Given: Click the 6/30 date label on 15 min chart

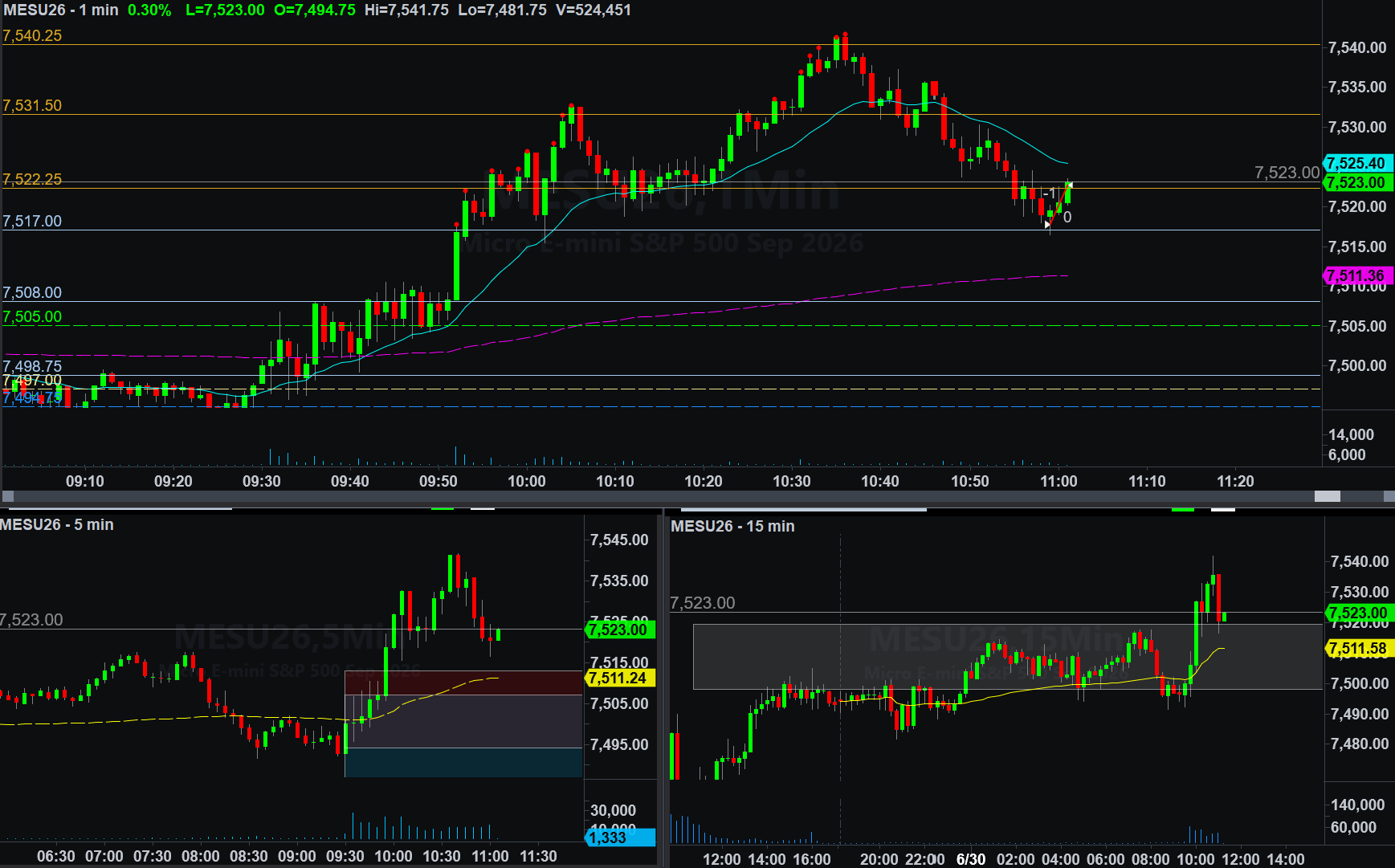Looking at the screenshot, I should pyautogui.click(x=971, y=859).
